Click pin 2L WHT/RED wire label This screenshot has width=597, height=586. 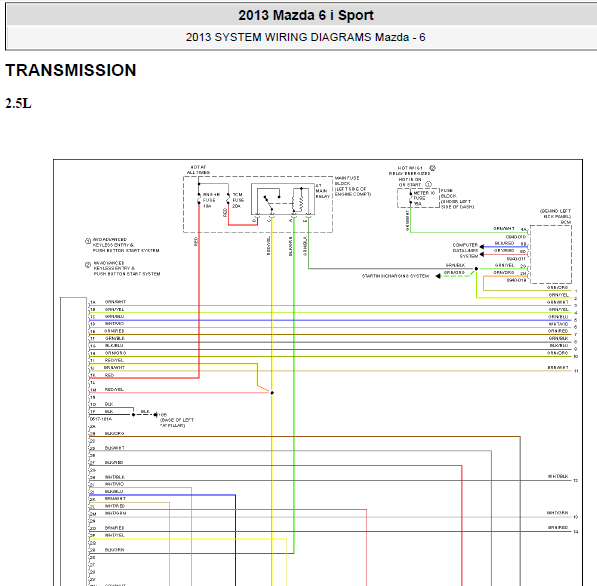coord(115,506)
